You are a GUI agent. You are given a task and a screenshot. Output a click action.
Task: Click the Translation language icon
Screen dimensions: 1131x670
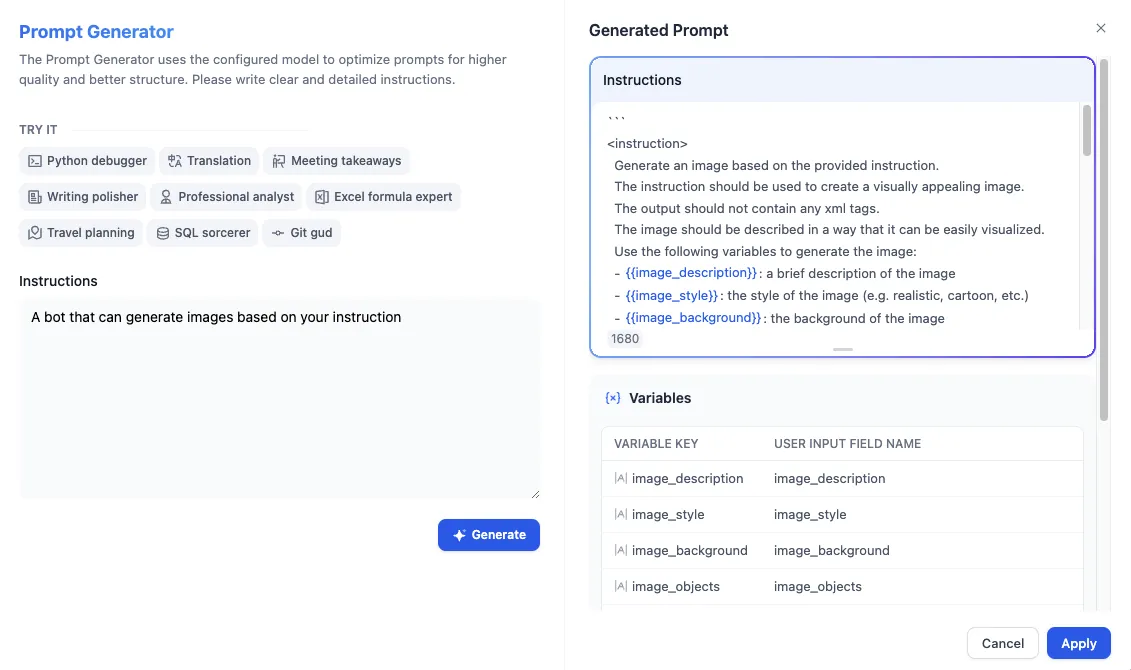tap(175, 161)
